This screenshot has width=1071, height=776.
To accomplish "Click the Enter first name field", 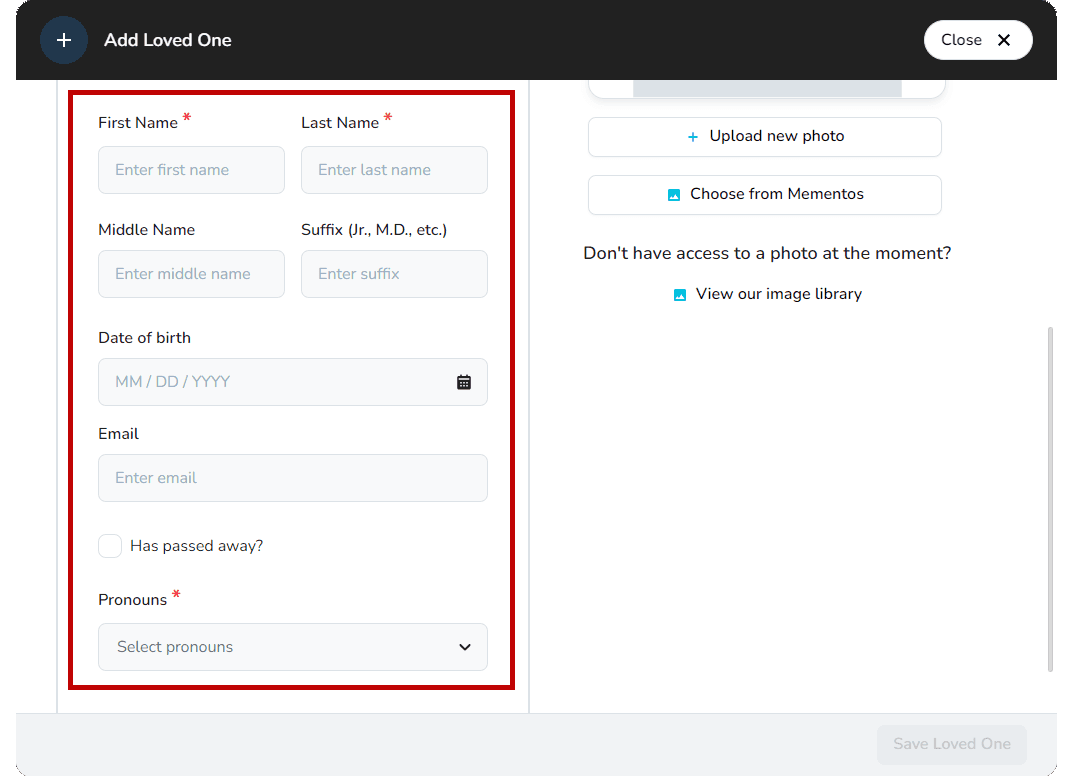I will (191, 170).
